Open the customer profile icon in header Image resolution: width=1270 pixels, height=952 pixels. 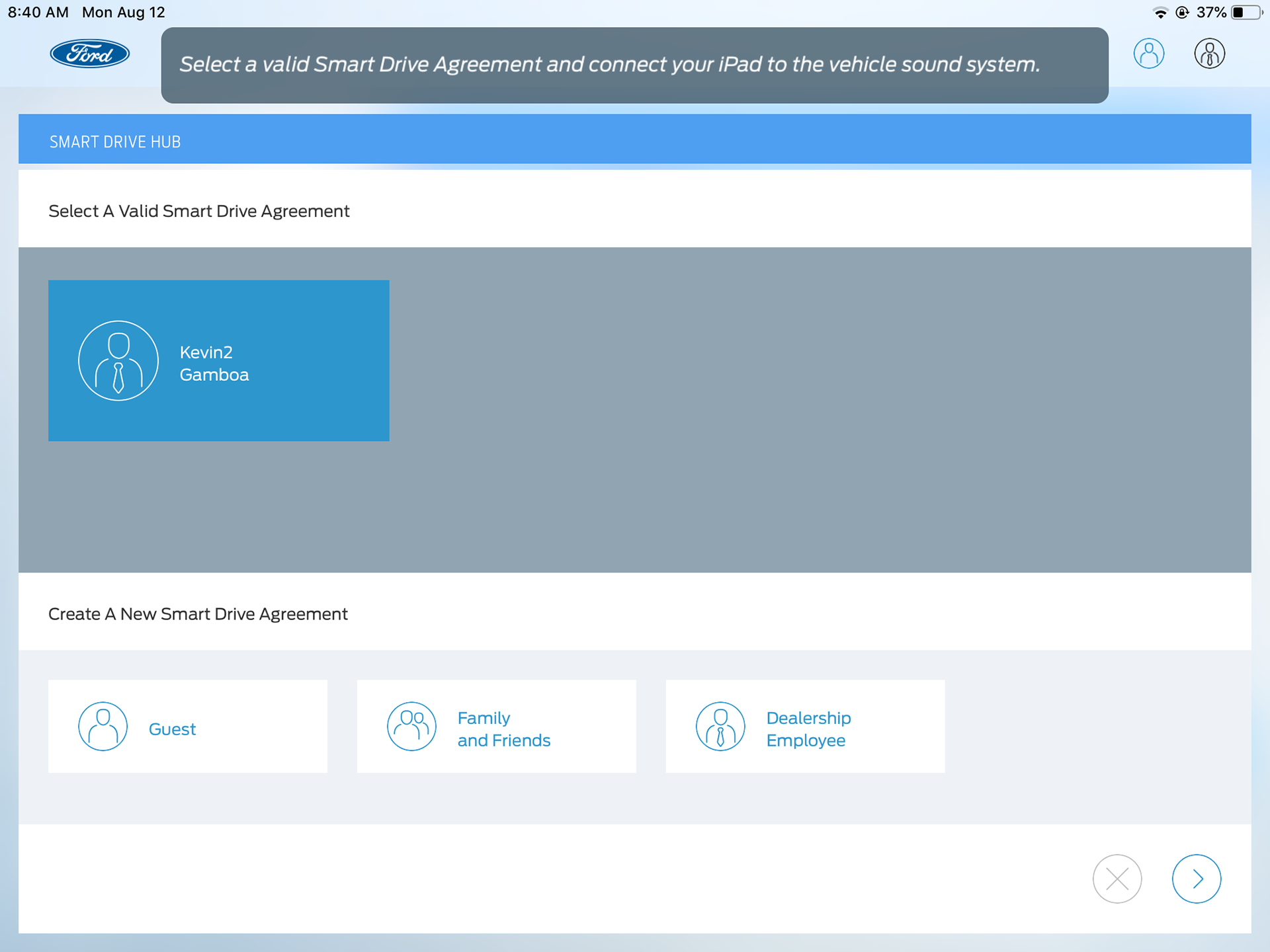point(1149,54)
